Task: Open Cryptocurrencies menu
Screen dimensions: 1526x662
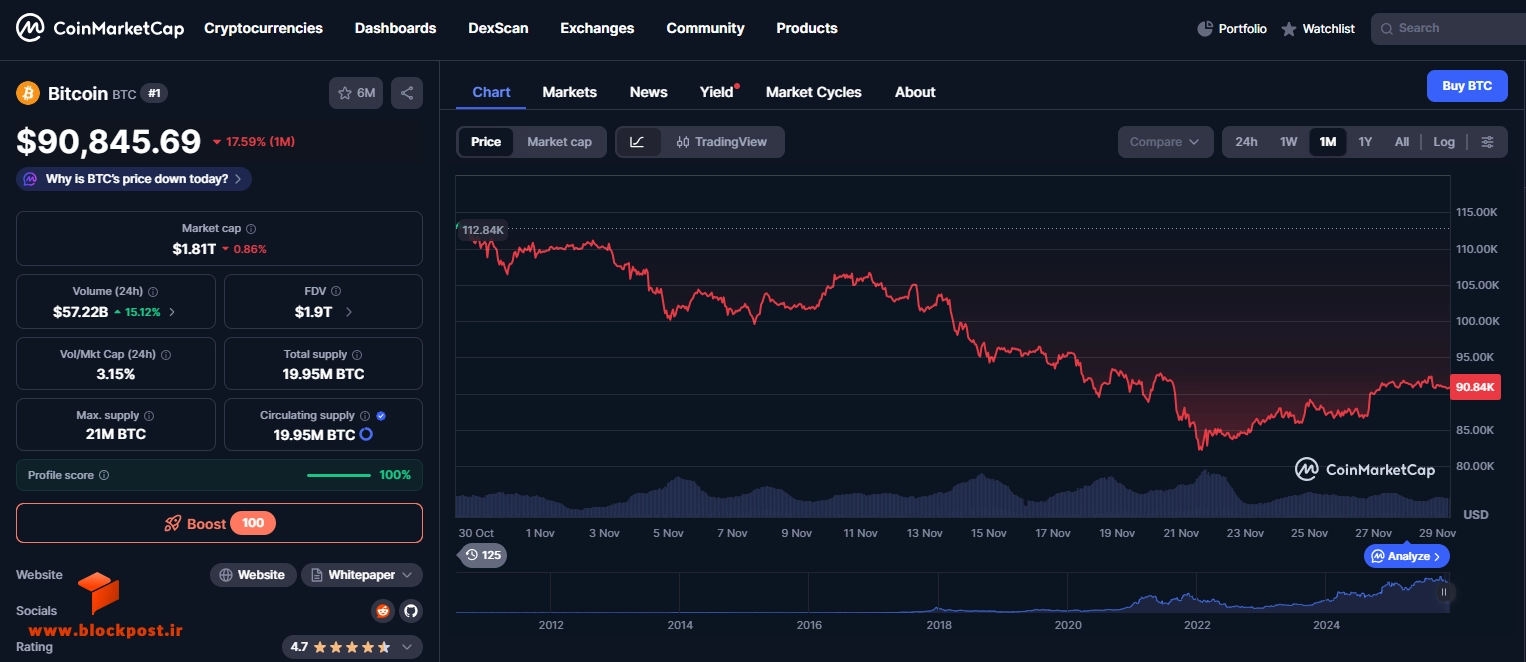Action: click(263, 28)
